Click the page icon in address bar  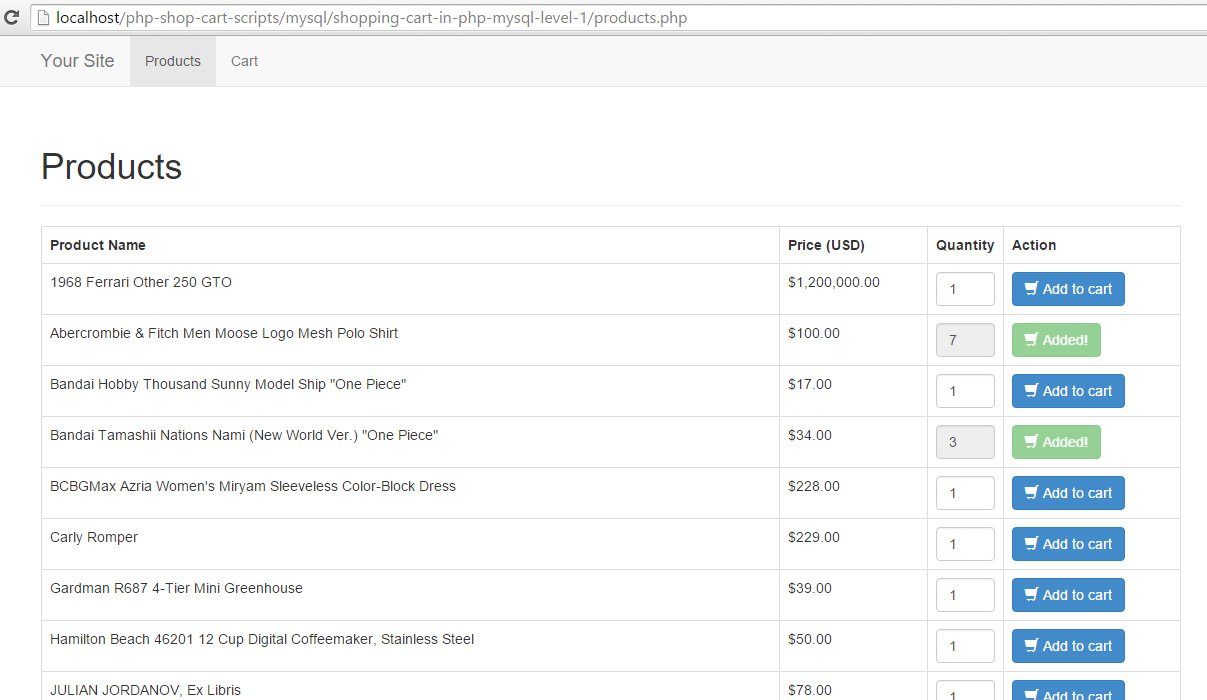coord(42,17)
